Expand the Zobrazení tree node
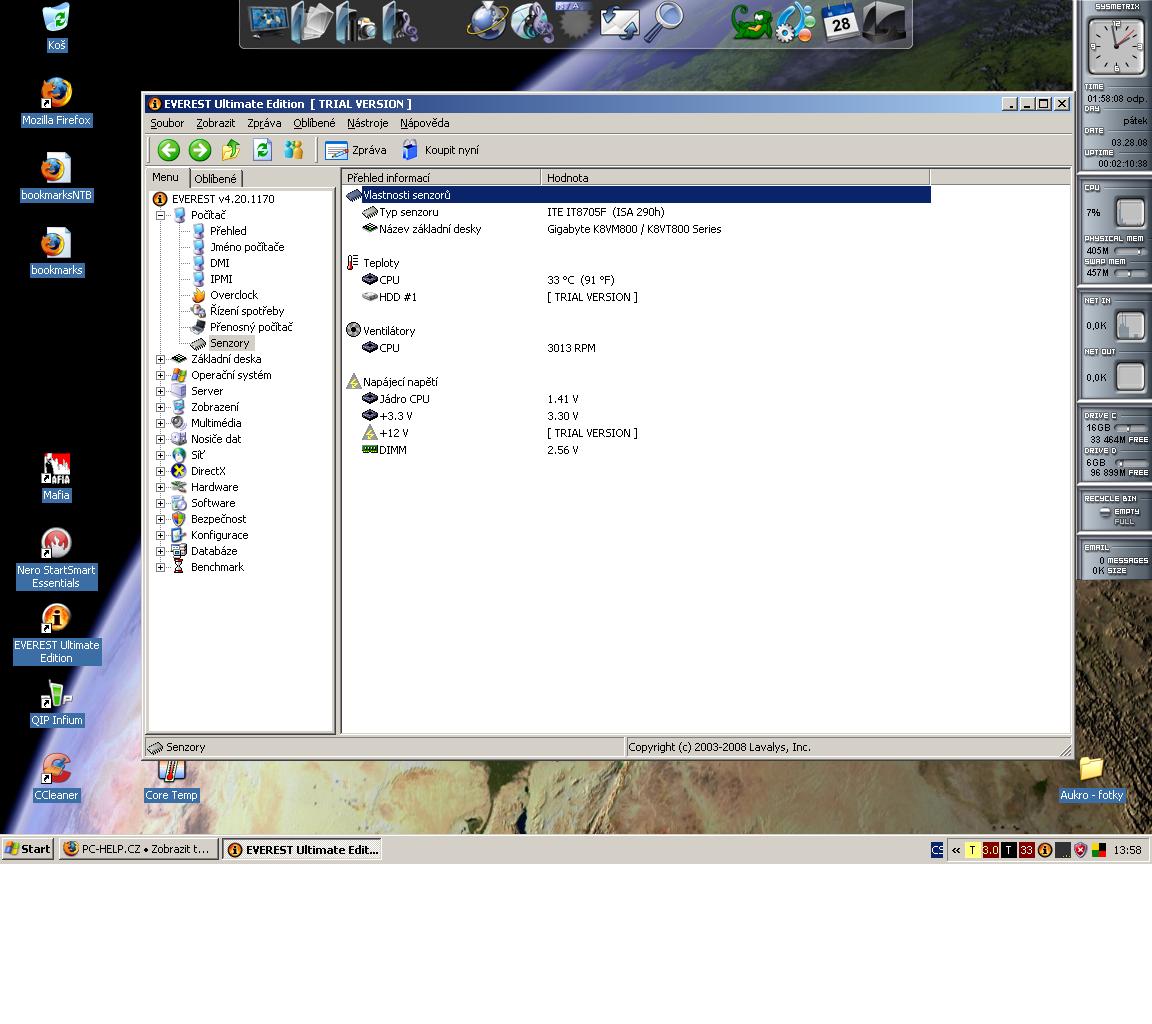This screenshot has width=1152, height=1024. pos(160,408)
